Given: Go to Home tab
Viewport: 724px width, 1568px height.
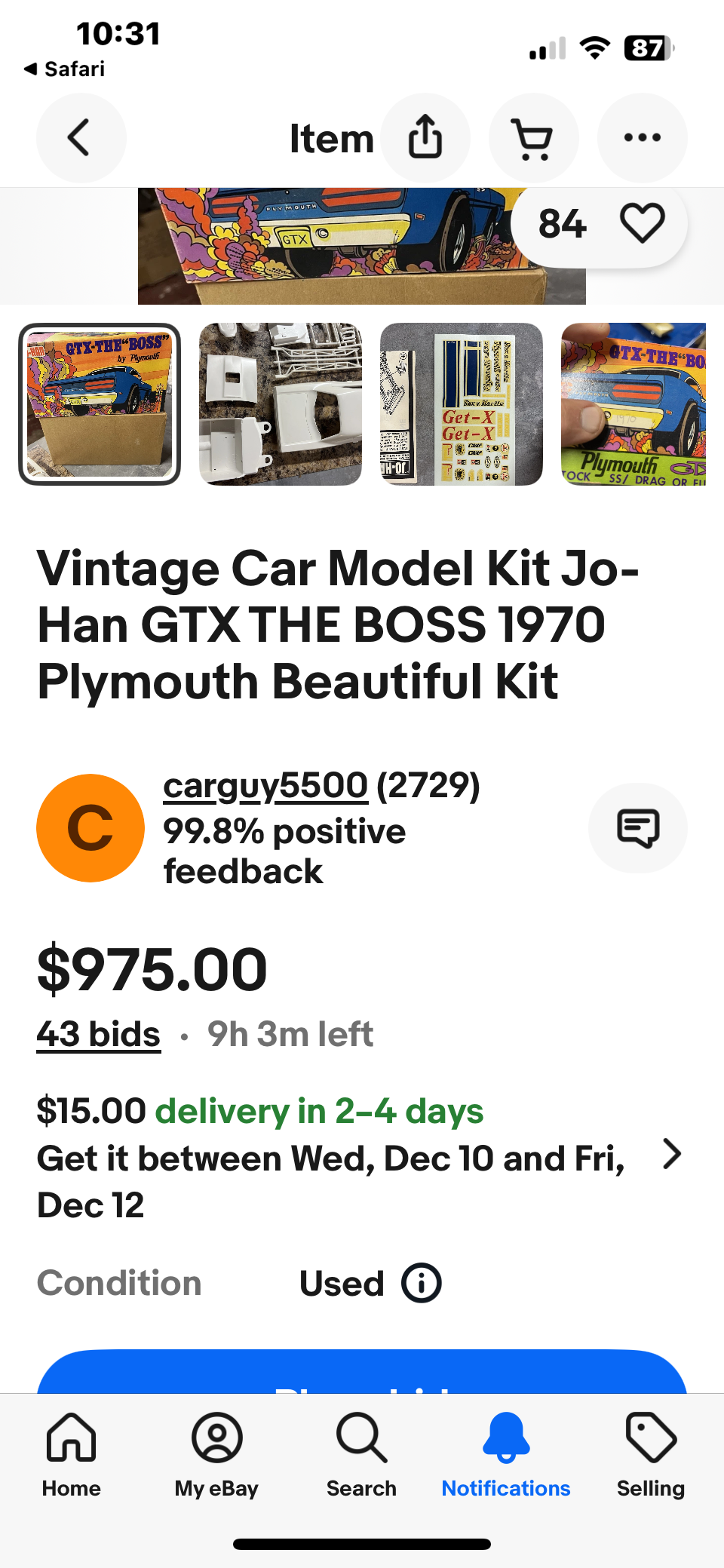Looking at the screenshot, I should point(72,1455).
